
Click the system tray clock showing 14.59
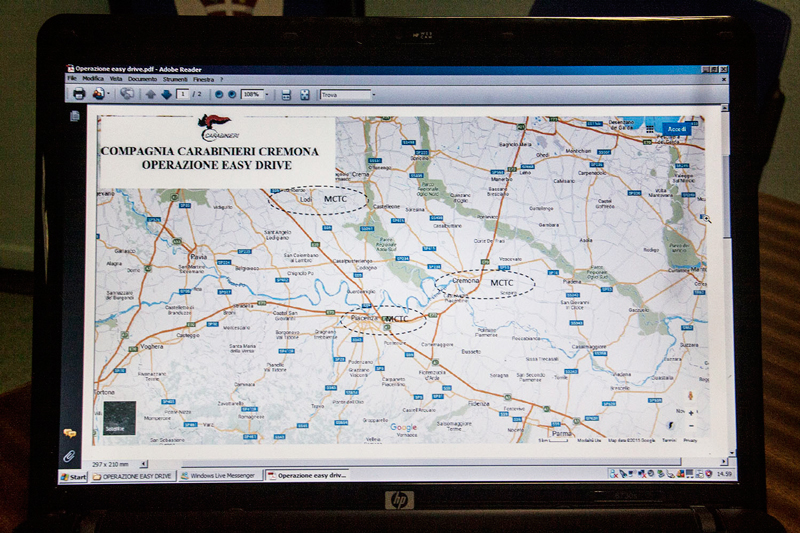724,474
